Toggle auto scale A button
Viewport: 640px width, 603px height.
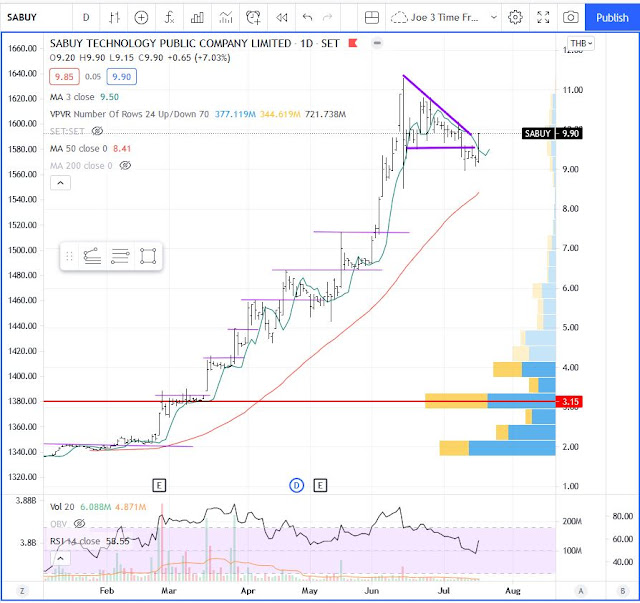point(581,591)
